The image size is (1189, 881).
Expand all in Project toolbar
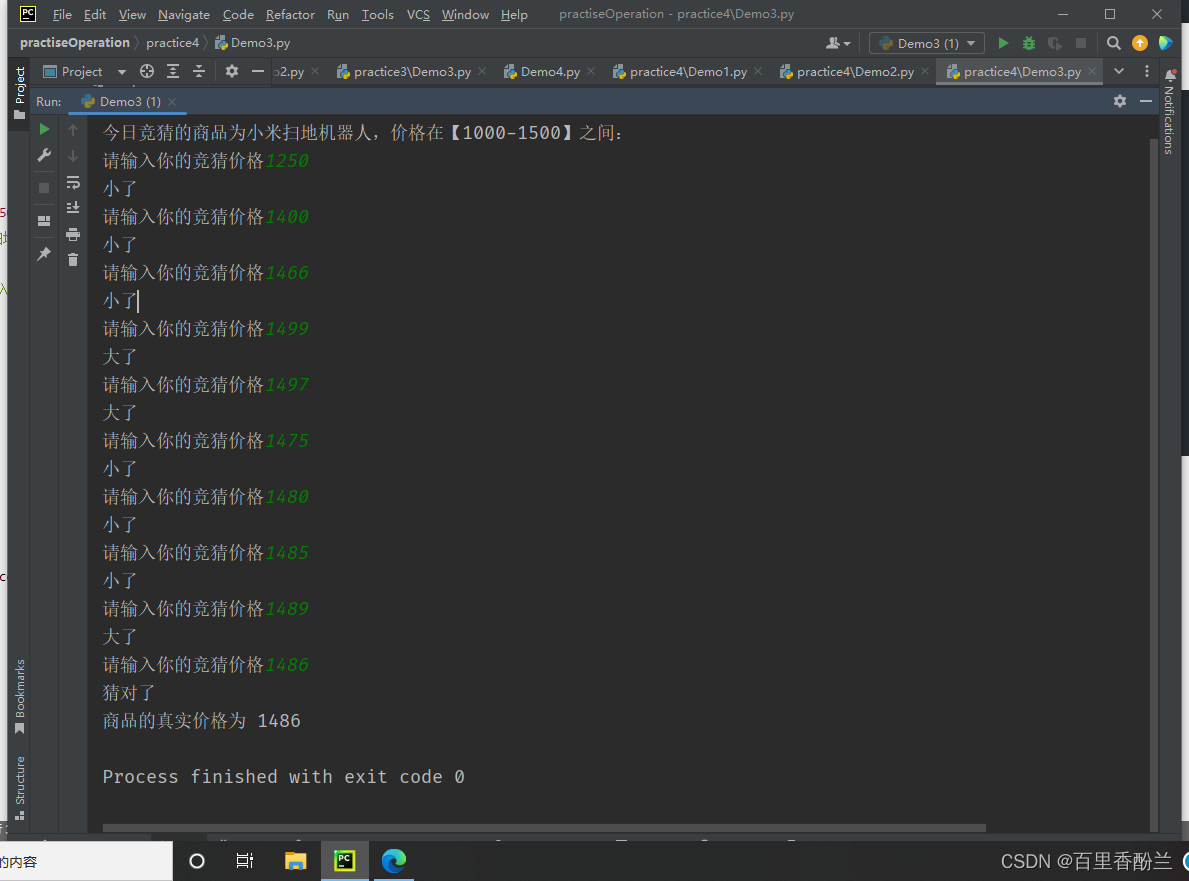click(x=173, y=71)
